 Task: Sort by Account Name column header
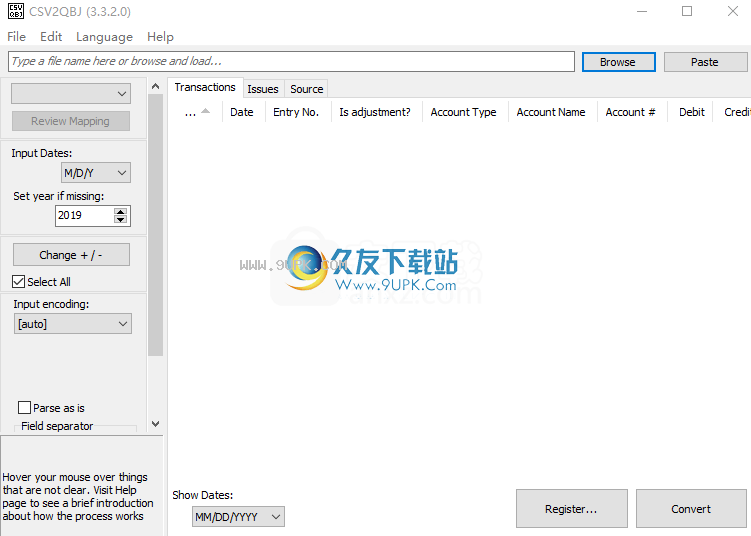[x=551, y=112]
